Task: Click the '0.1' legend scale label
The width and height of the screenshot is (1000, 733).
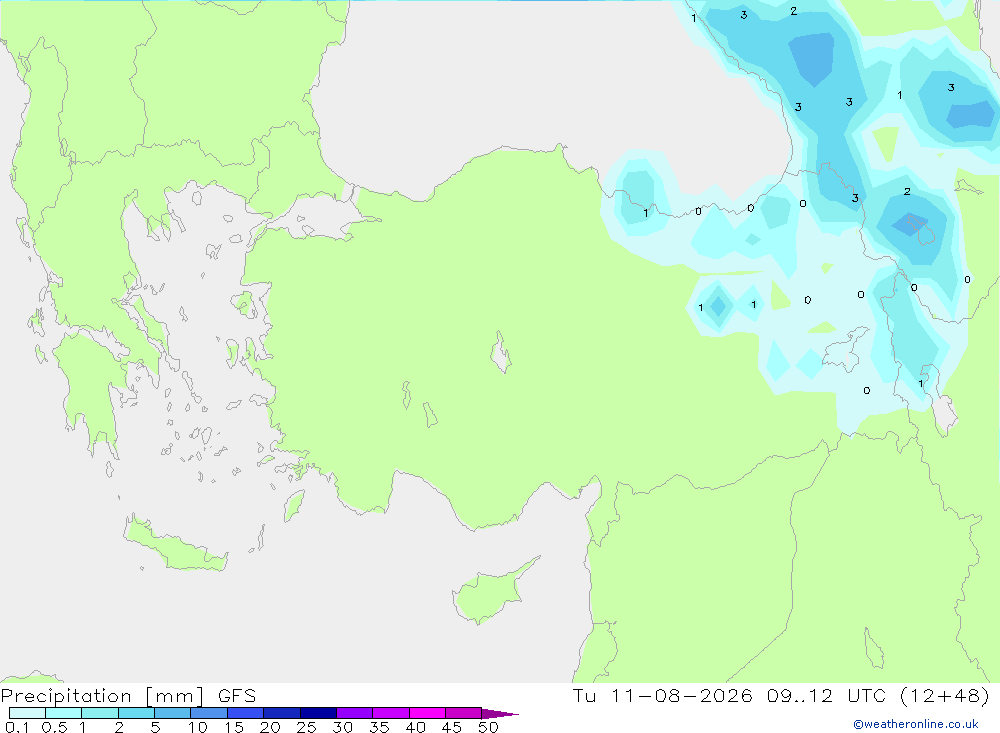Action: click(x=17, y=727)
